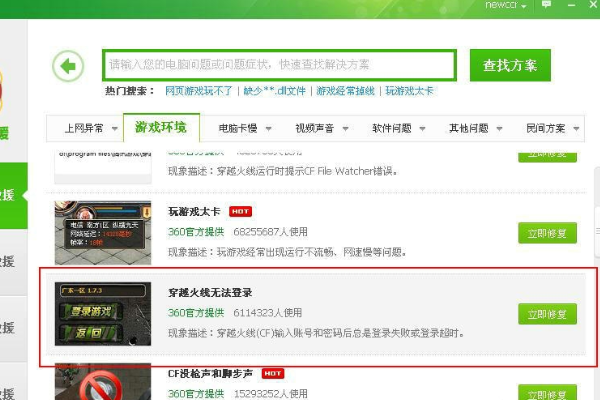Click 360官方提供 under 玩游戏太卡
This screenshot has height=400, width=600.
pyautogui.click(x=196, y=232)
